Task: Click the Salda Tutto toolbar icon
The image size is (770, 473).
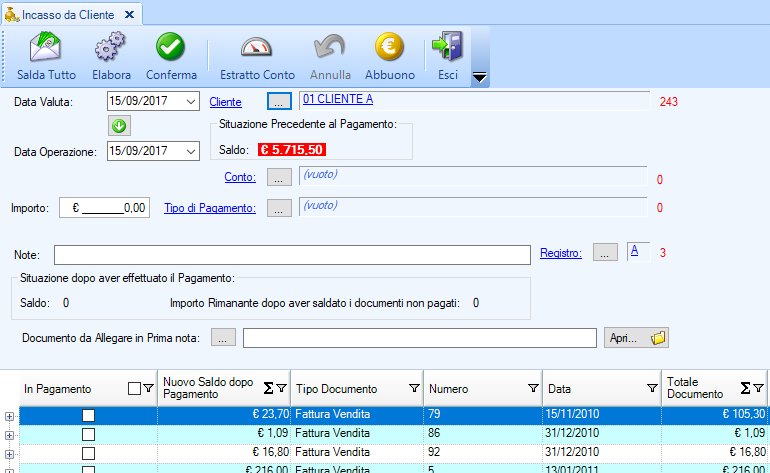Action: pos(47,55)
